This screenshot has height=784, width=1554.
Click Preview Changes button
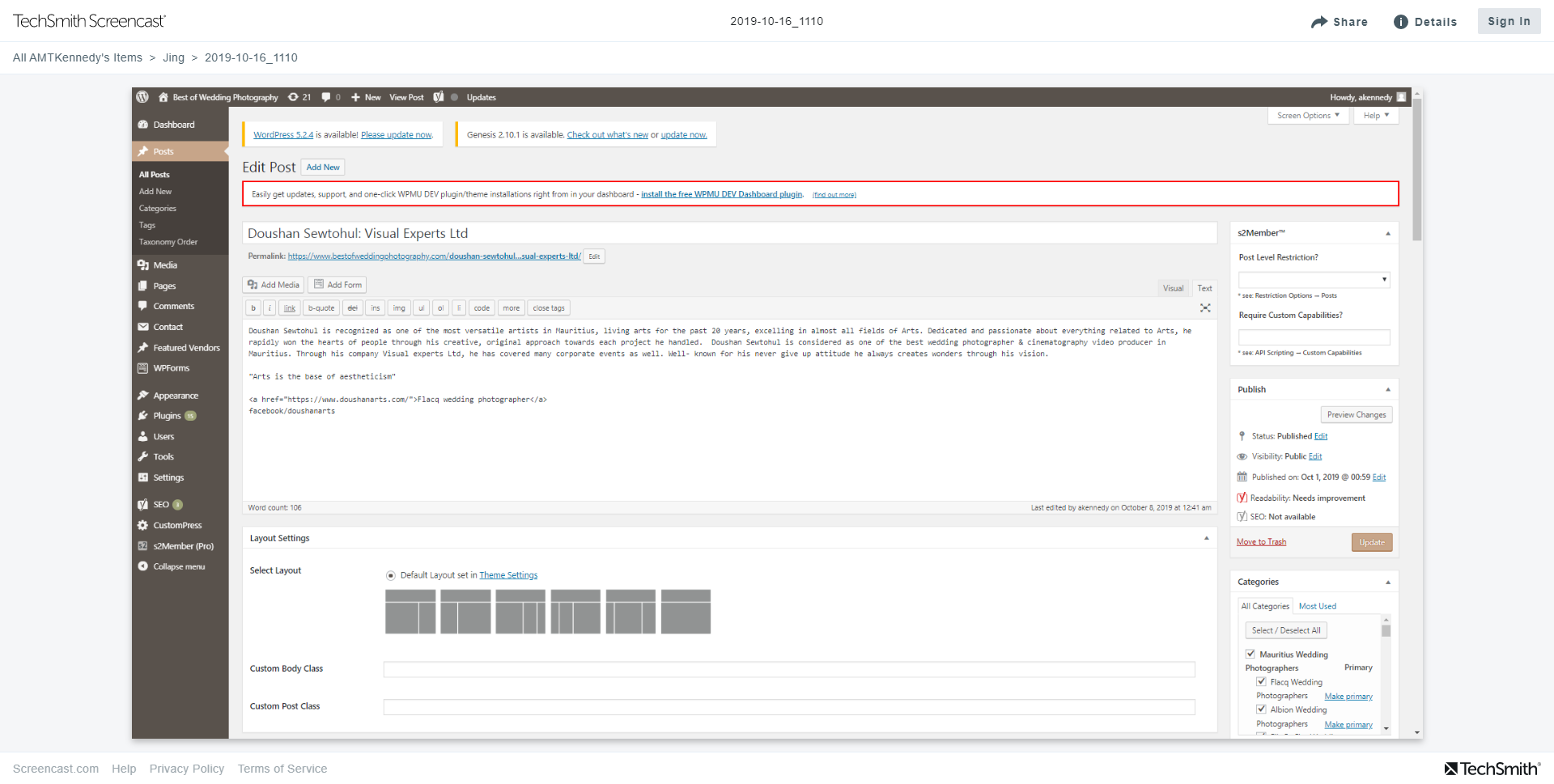coord(1357,414)
